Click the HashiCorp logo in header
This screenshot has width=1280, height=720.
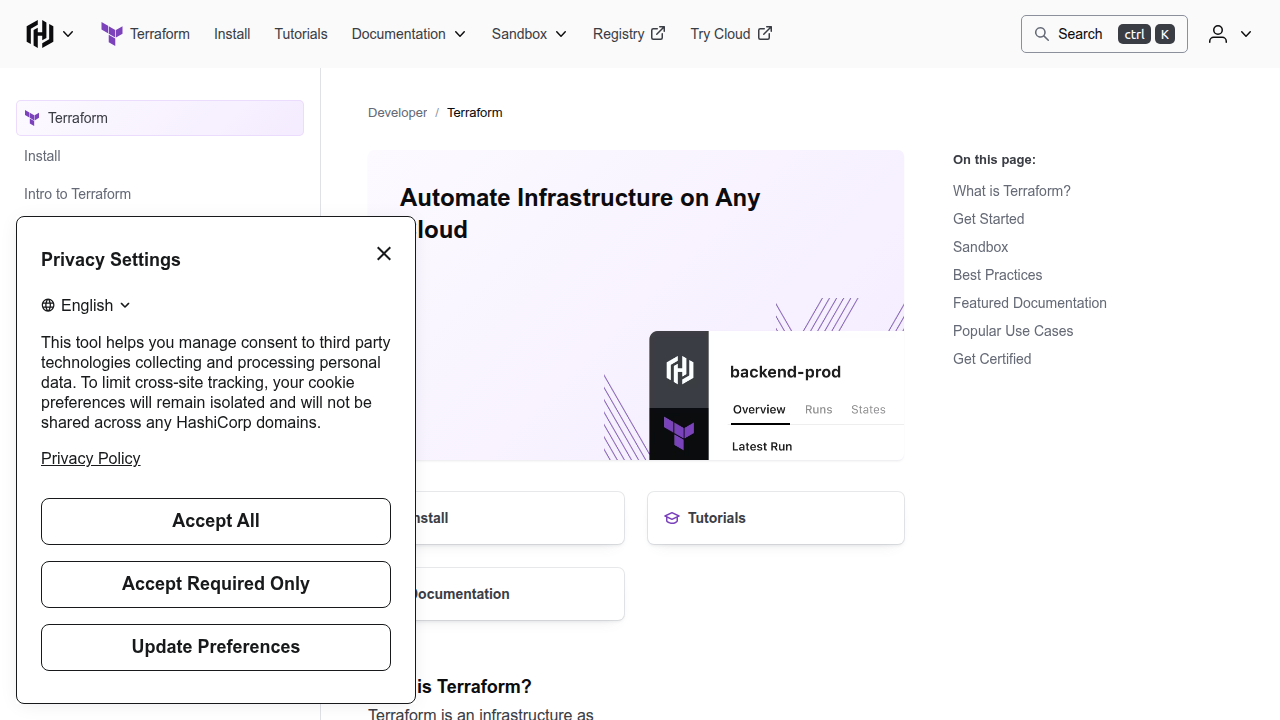click(x=40, y=34)
